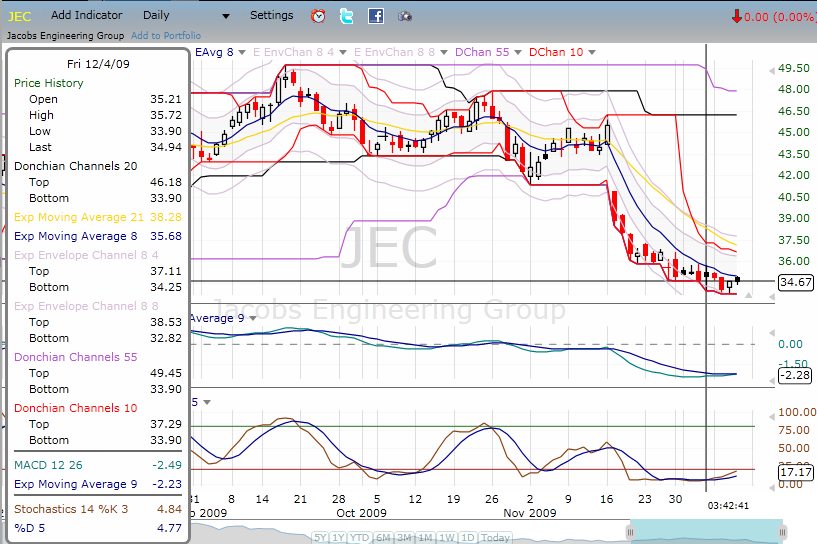Screen dimensions: 817x544
Task: Click the small up triangle under the price chart
Action: coord(748,295)
